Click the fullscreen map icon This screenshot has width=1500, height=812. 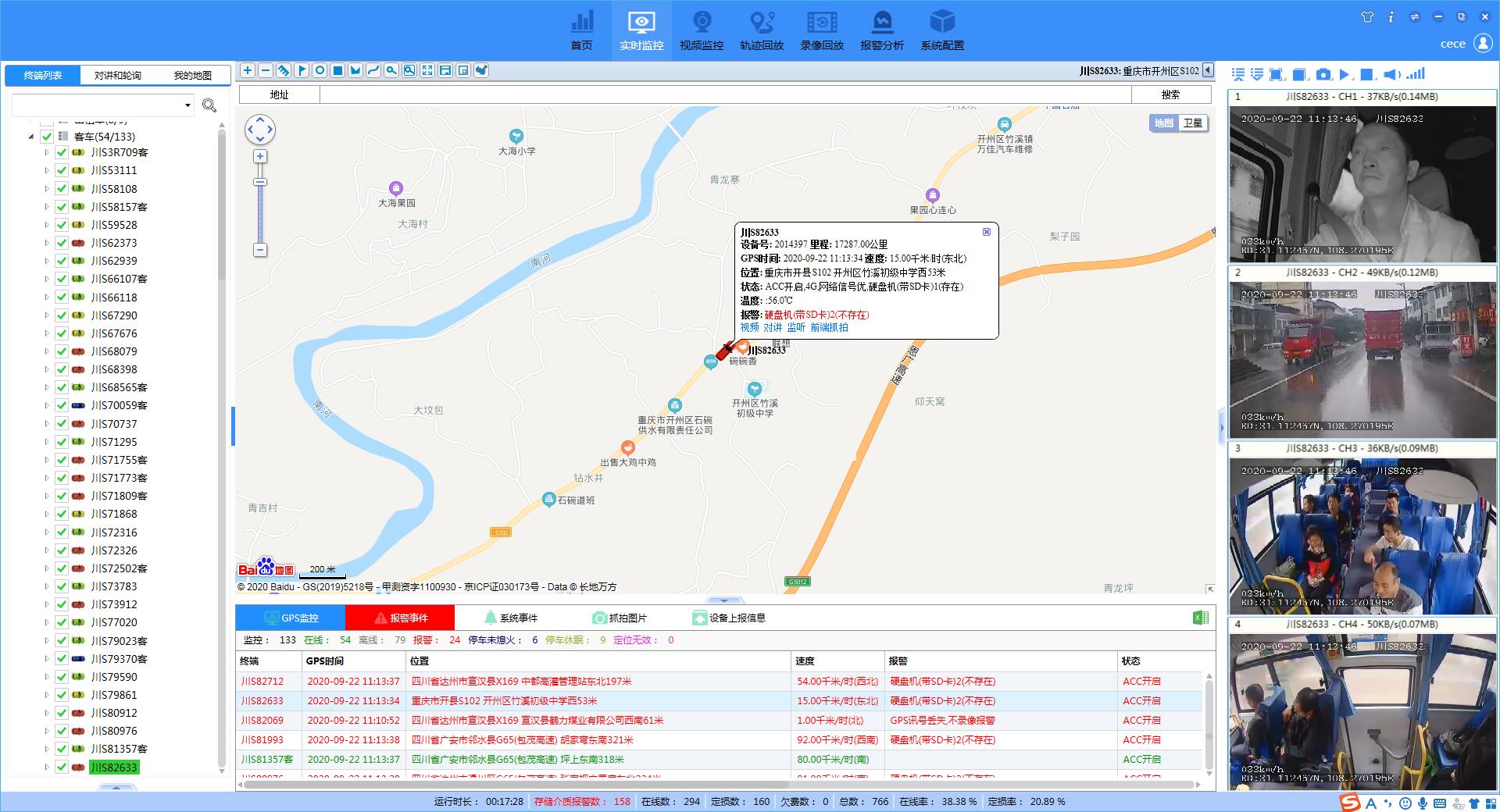pos(427,70)
